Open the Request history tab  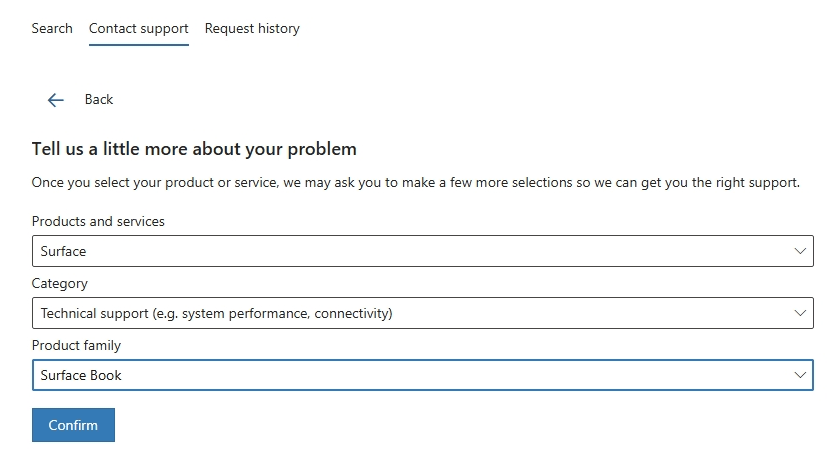[252, 28]
